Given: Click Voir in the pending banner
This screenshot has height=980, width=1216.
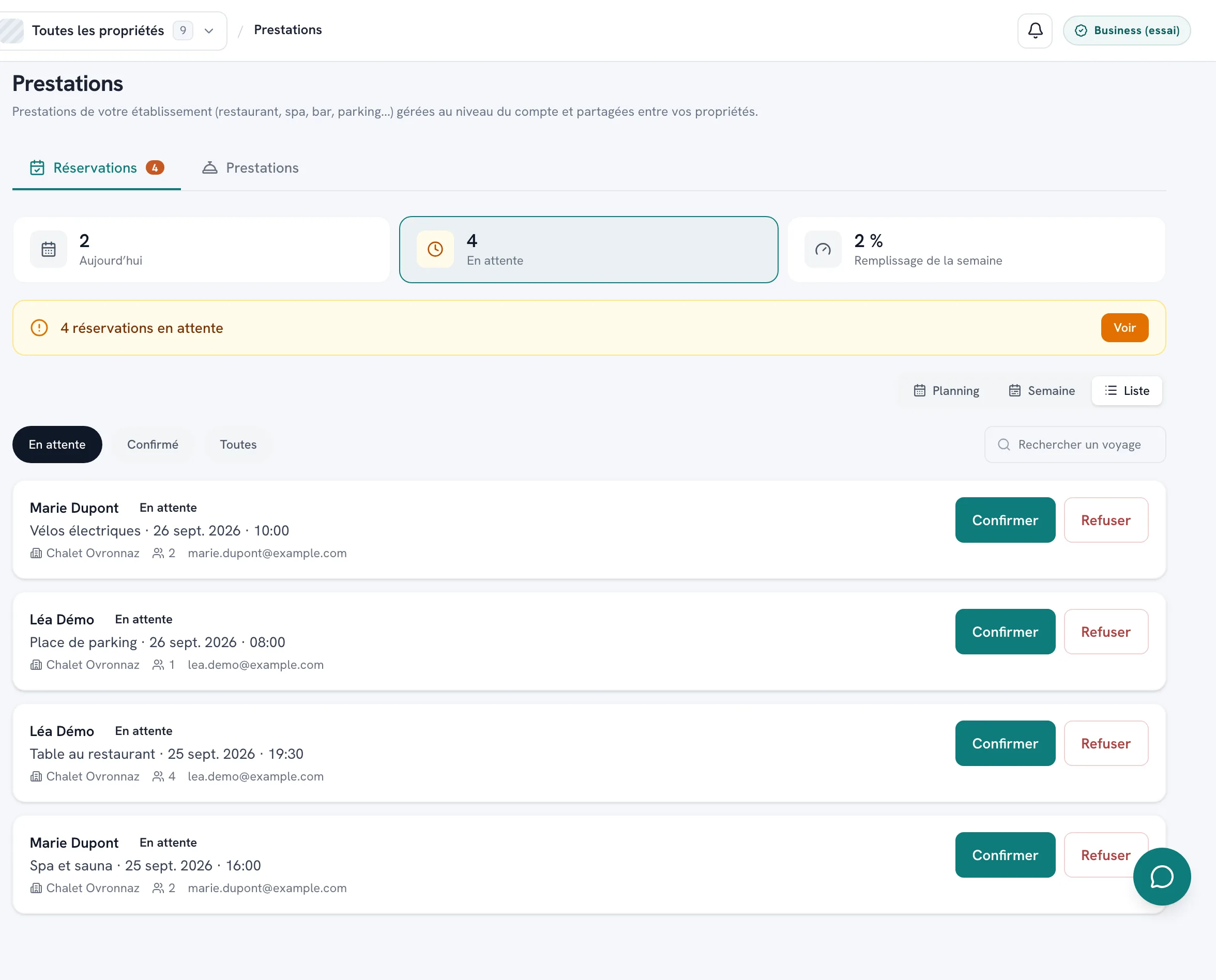Looking at the screenshot, I should click(1124, 327).
